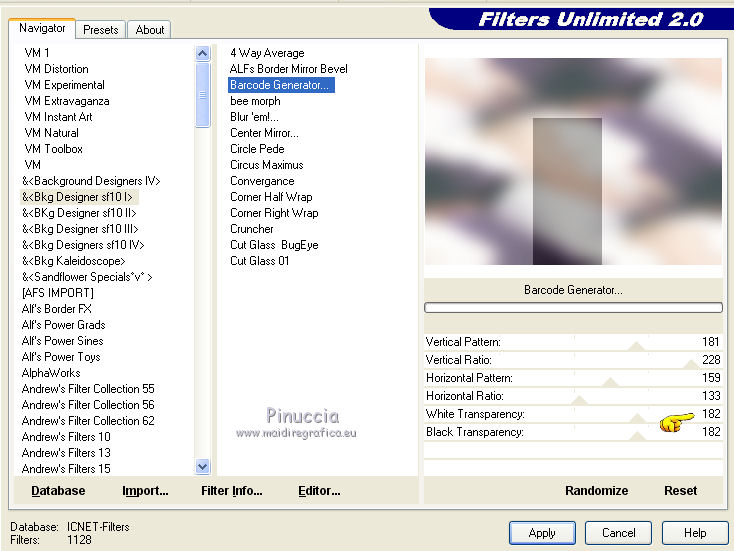Select Alf's Power Toys category
The height and width of the screenshot is (551, 734).
click(x=61, y=357)
